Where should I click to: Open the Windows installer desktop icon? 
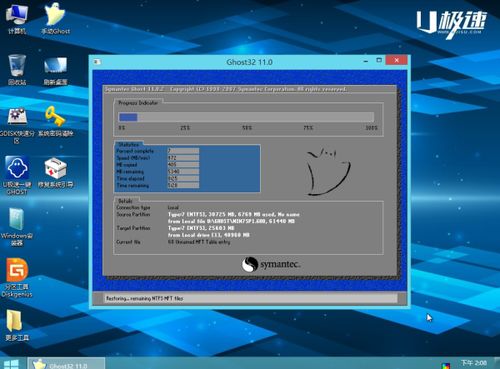click(x=17, y=227)
